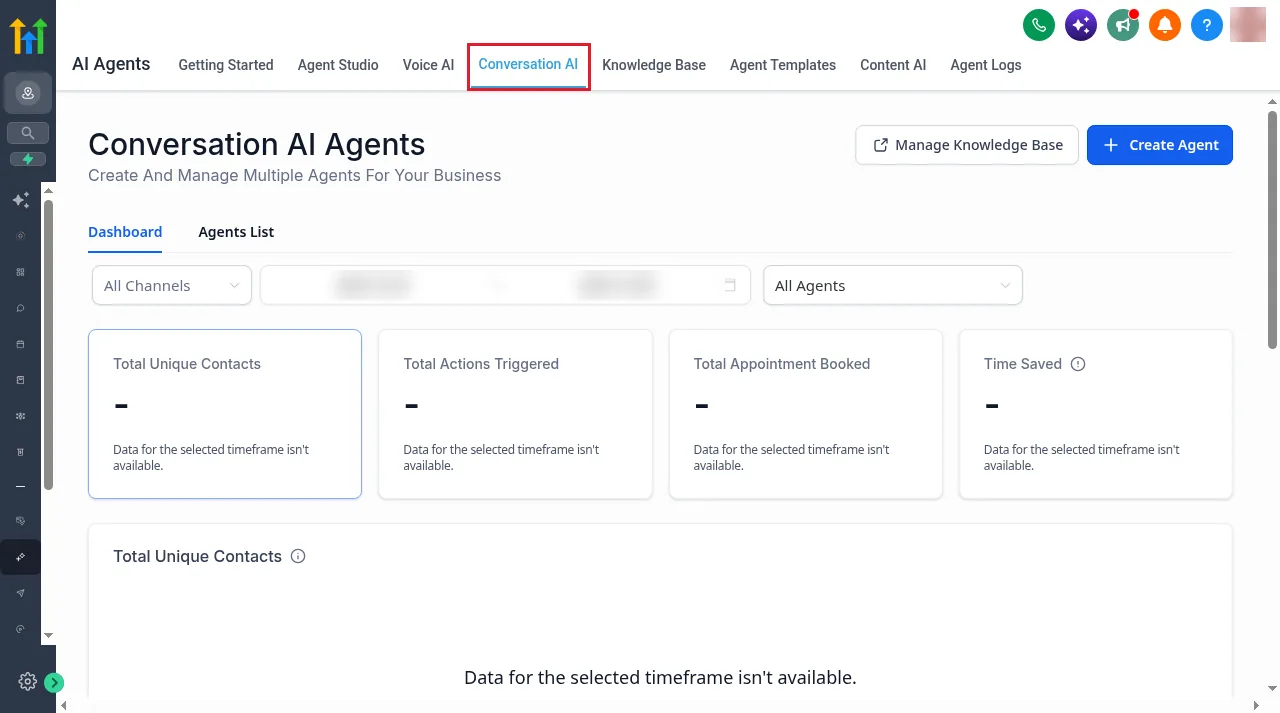Expand the All Agents dropdown

tap(893, 285)
